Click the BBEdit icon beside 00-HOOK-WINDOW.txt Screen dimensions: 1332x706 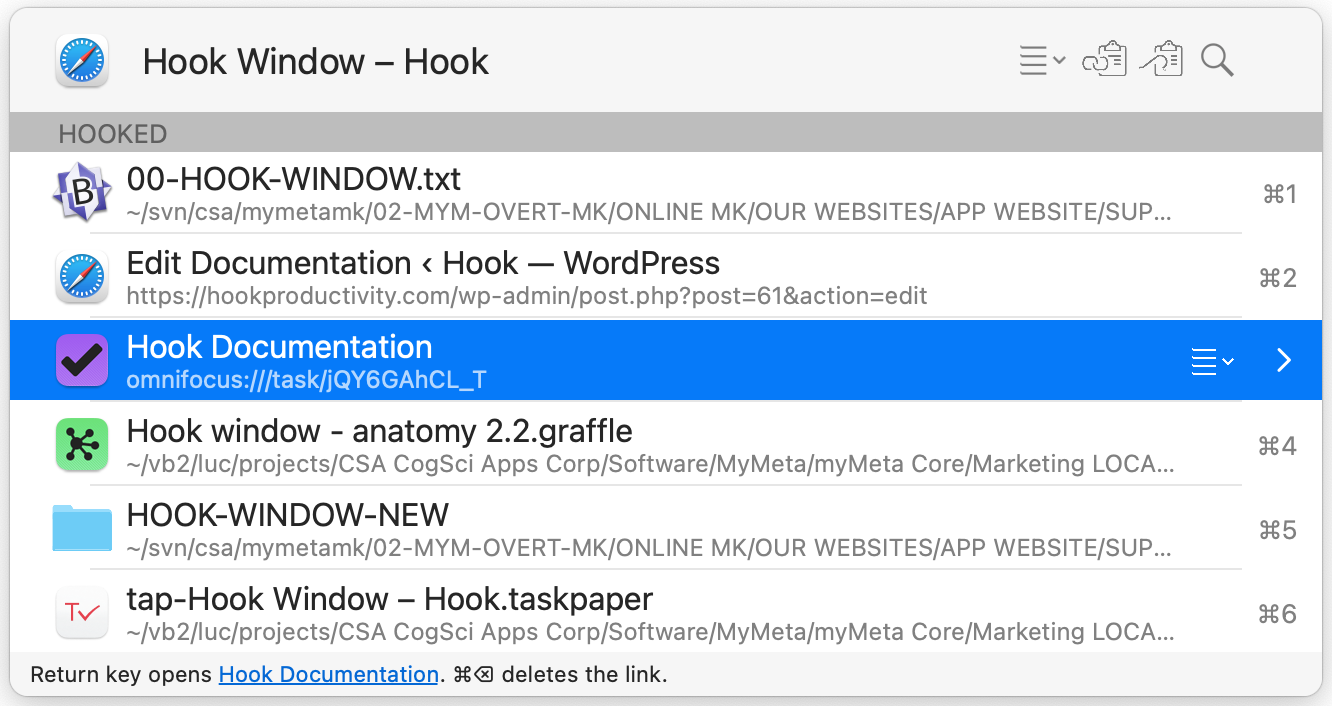(x=82, y=192)
